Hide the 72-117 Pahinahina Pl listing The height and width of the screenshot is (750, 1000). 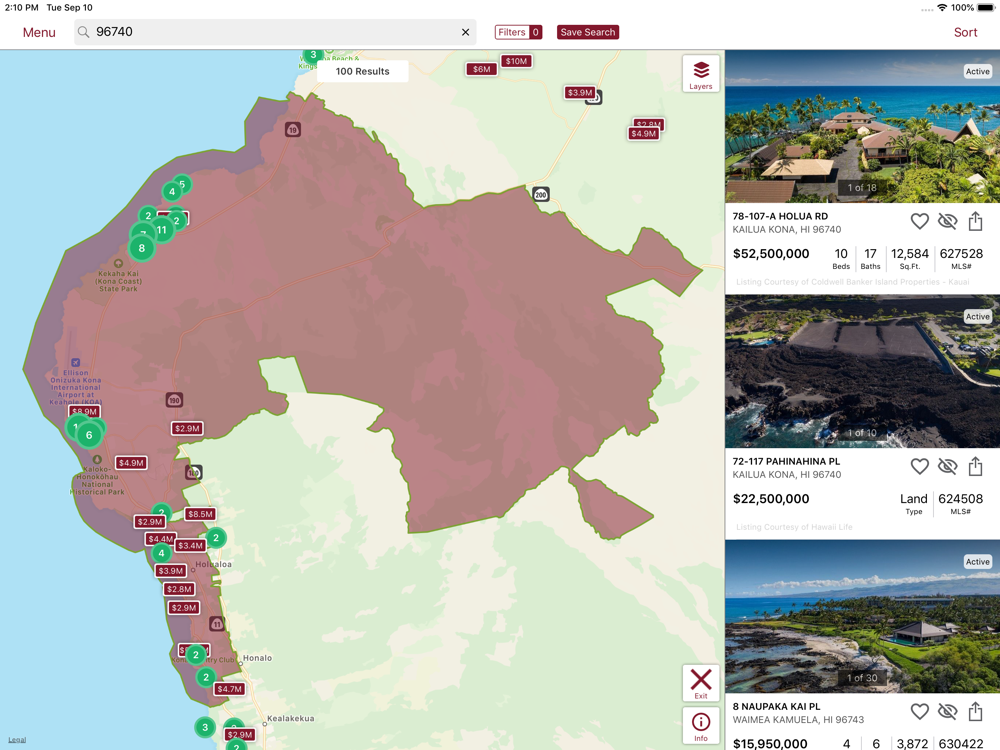[x=948, y=466]
